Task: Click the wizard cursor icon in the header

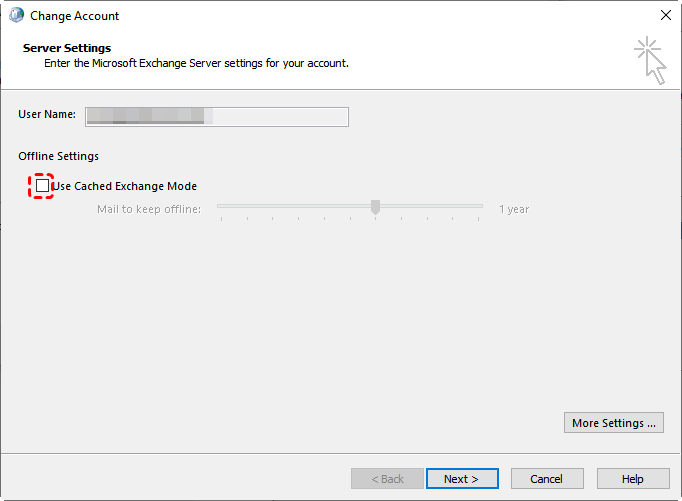Action: pos(649,60)
